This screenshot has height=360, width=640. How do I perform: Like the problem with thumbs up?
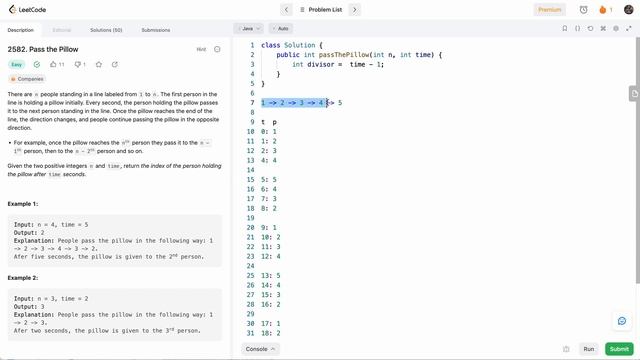(x=57, y=64)
